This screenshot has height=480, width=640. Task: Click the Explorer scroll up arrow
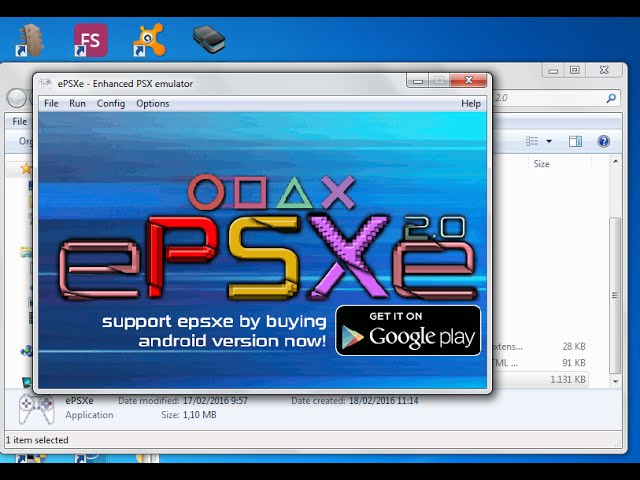[x=616, y=162]
